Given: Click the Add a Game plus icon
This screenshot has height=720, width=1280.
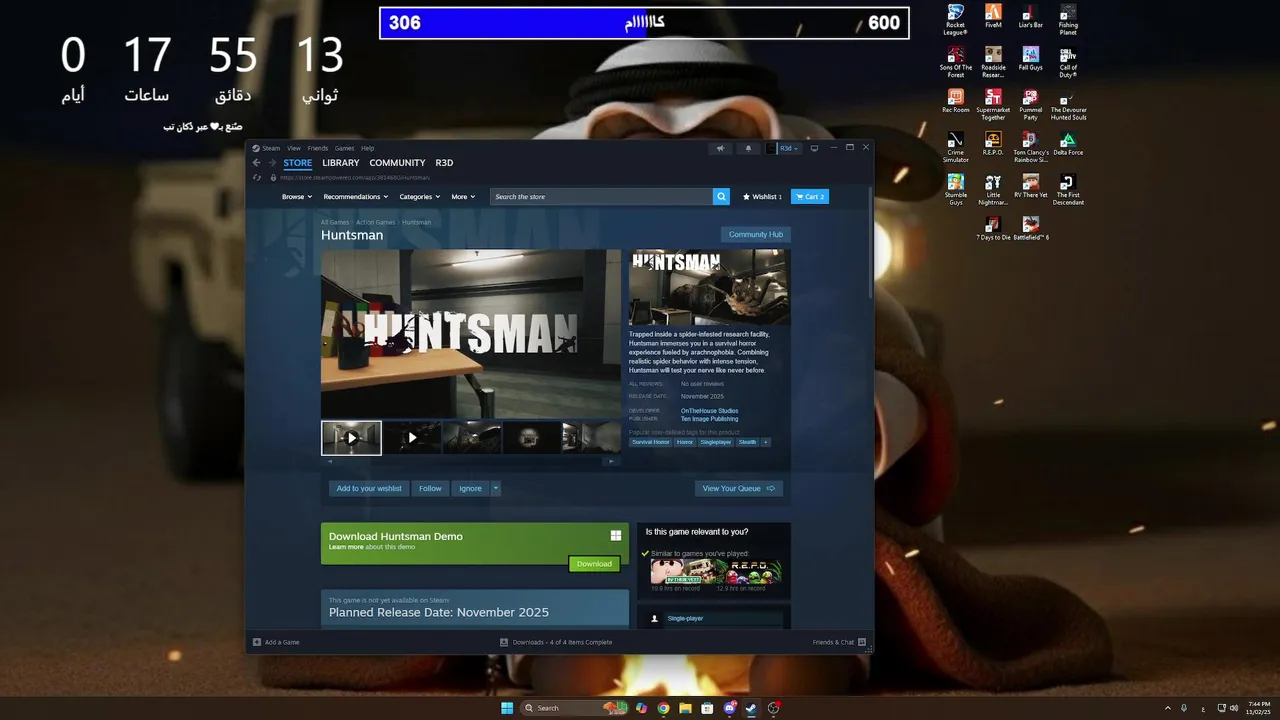Looking at the screenshot, I should 257,642.
